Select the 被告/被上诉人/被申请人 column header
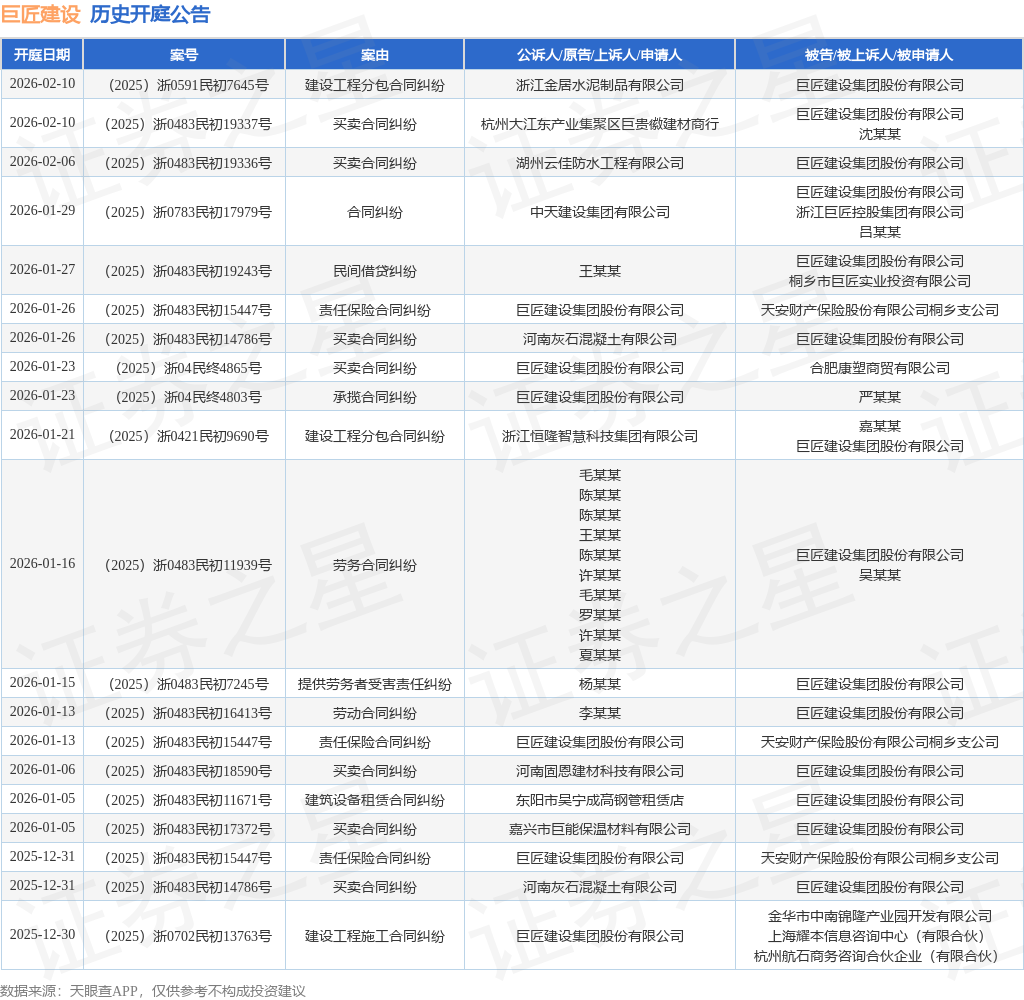The image size is (1024, 1000). 879,55
